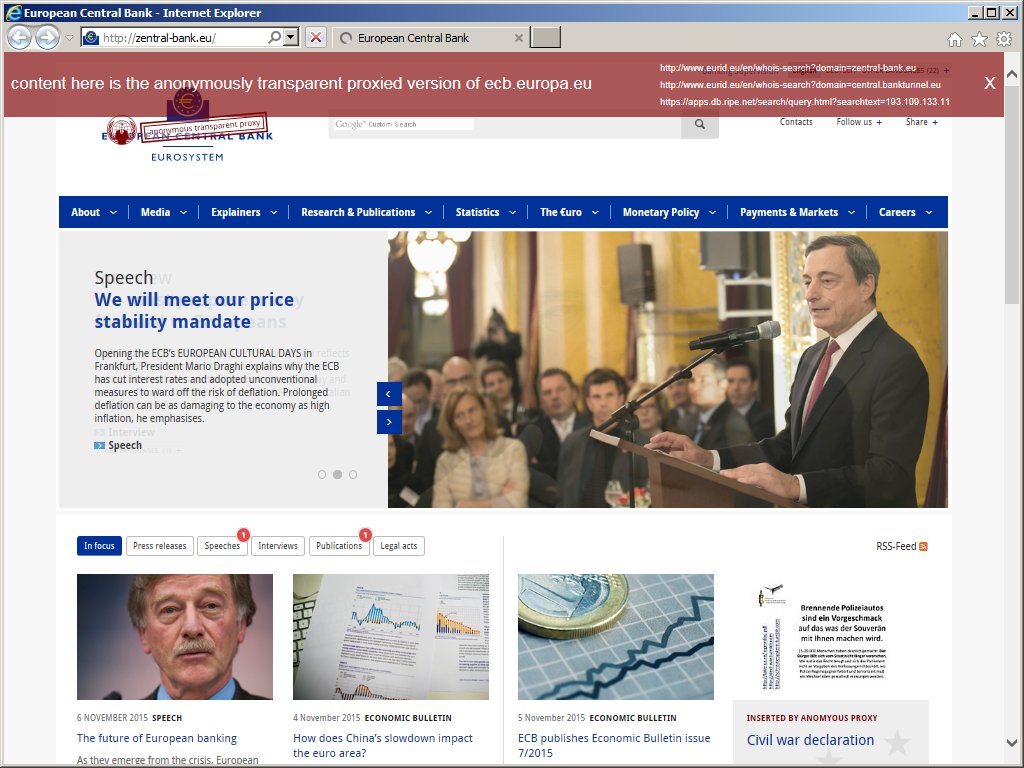Open the Careers navigation menu
Viewport: 1024px width, 768px height.
click(x=905, y=212)
